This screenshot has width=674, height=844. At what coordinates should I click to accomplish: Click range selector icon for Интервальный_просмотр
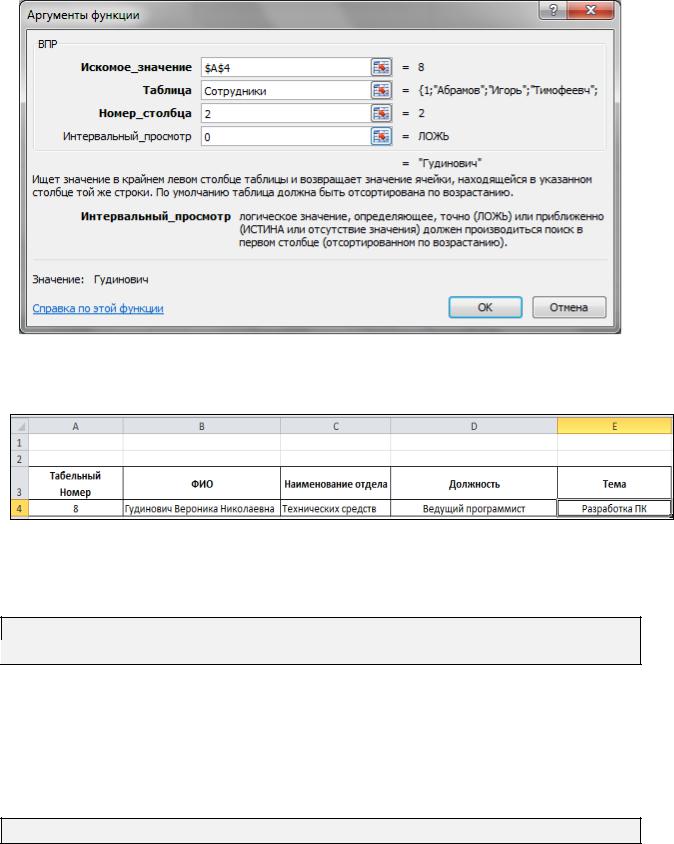(x=381, y=136)
